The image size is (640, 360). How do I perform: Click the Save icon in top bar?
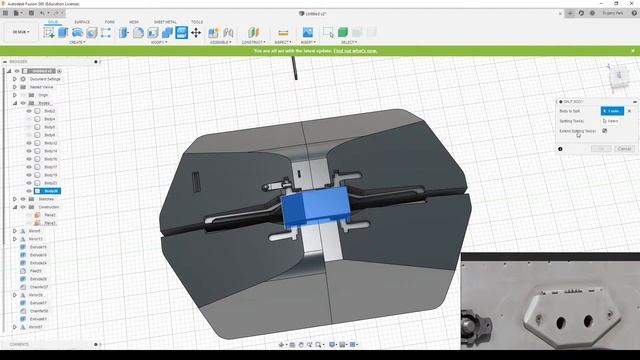pos(31,13)
